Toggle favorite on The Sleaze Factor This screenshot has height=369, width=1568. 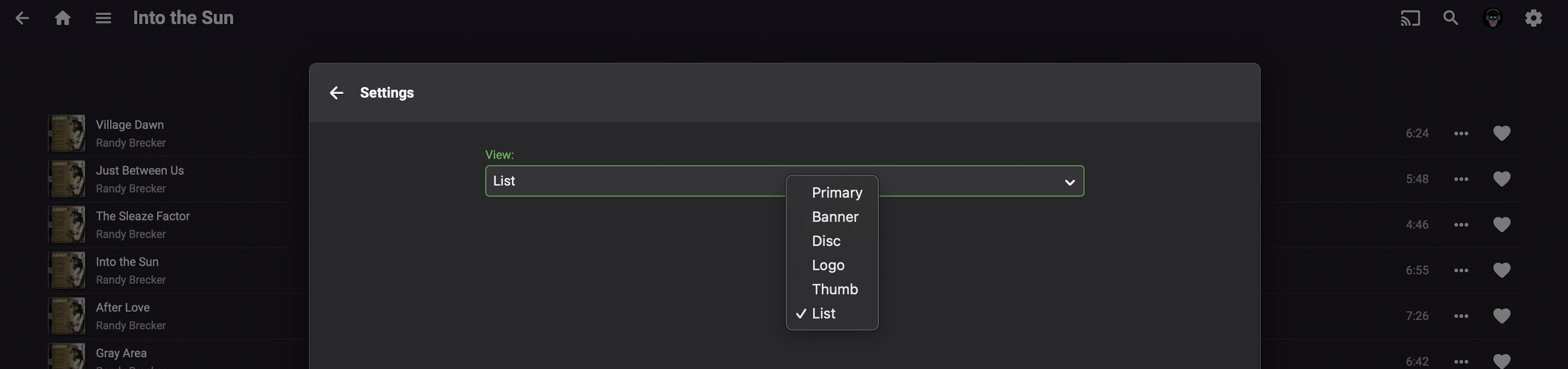pyautogui.click(x=1502, y=225)
